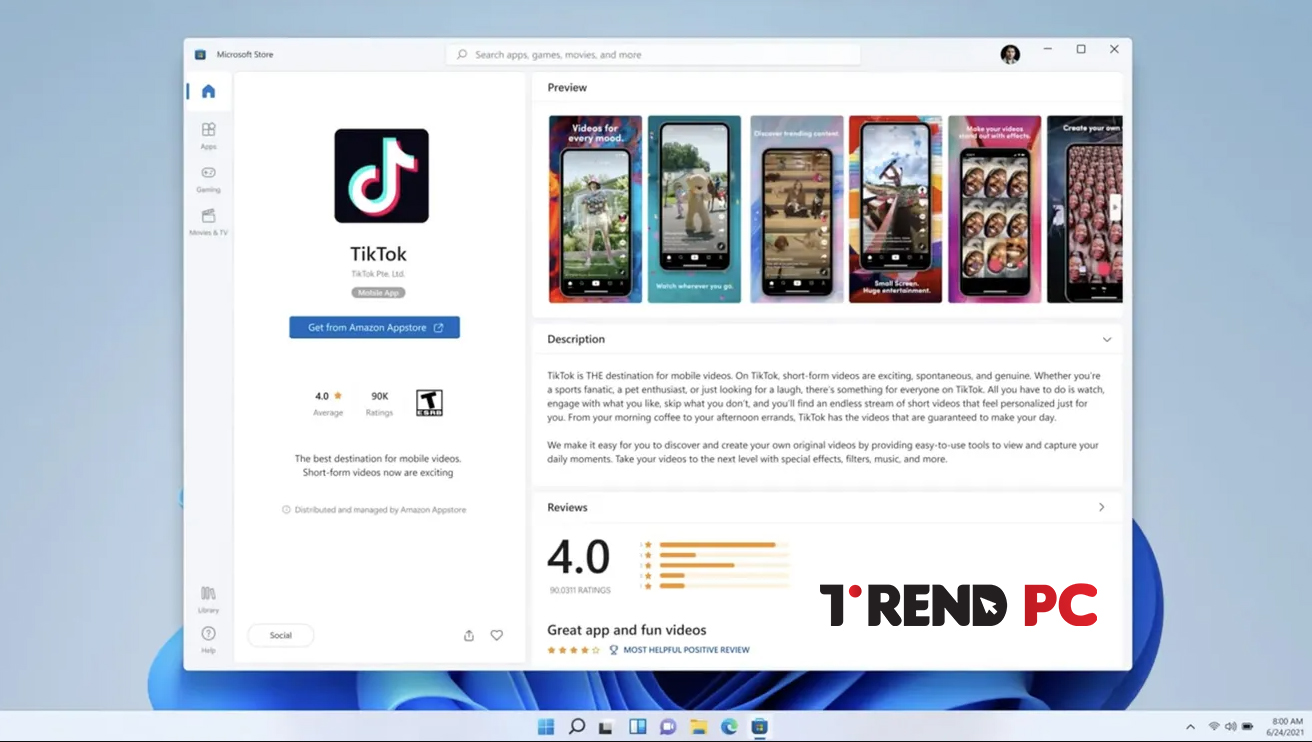Open Movies & TV in the sidebar

[208, 222]
